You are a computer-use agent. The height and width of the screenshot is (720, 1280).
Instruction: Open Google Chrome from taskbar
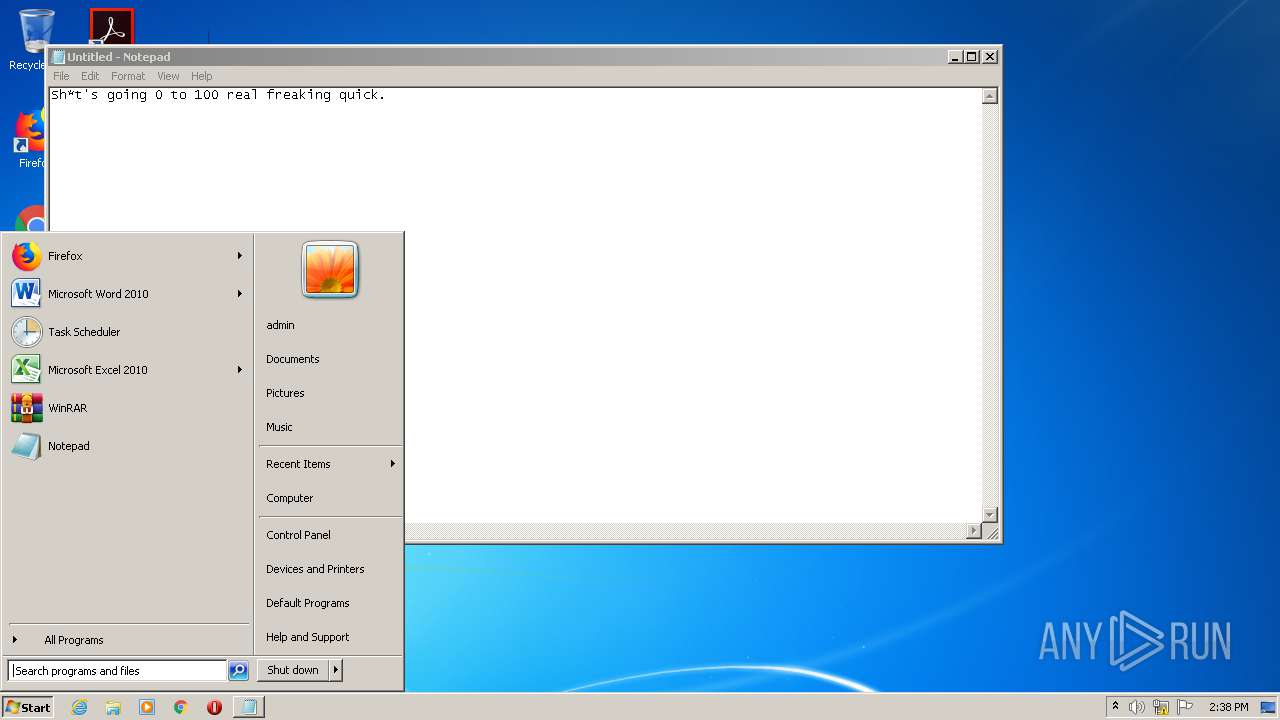point(181,707)
